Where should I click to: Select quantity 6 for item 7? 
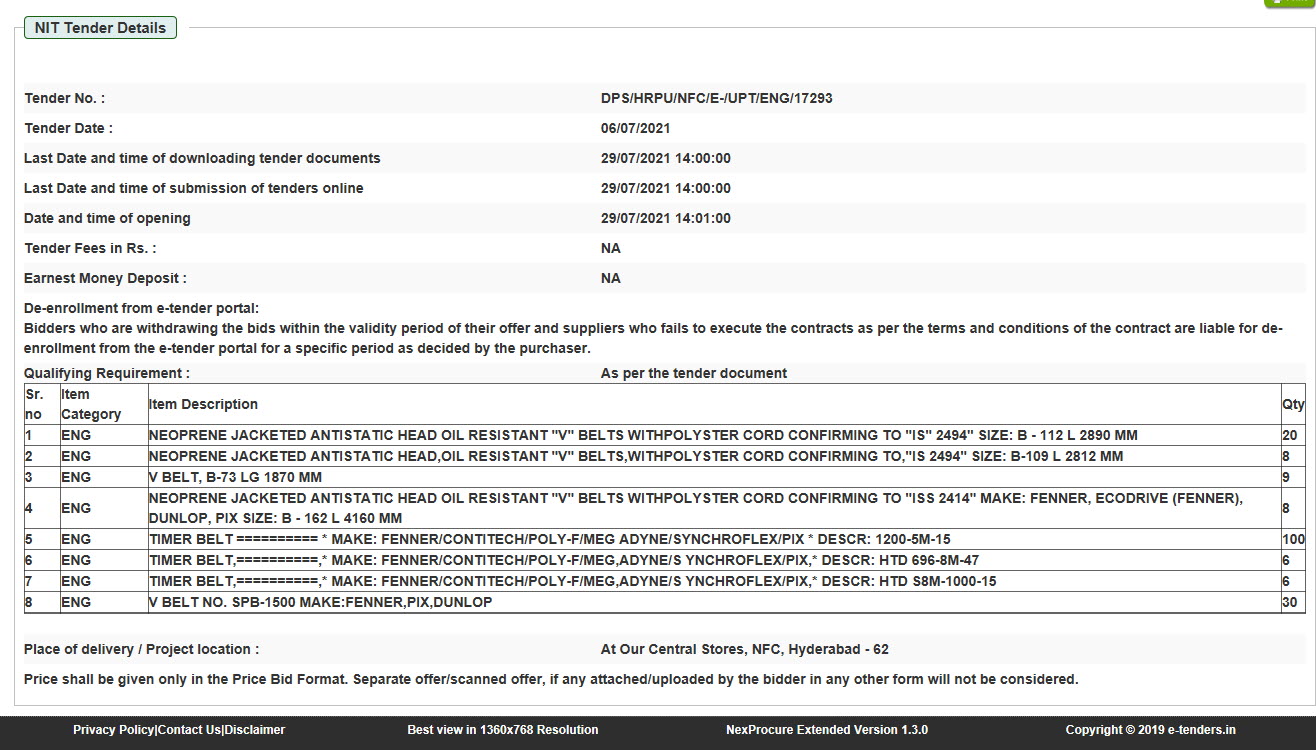[x=1286, y=581]
